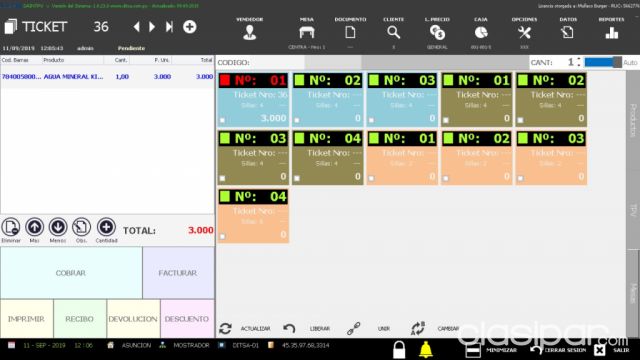Go to next ticket arrow
This screenshot has width=640, height=360.
tap(152, 27)
